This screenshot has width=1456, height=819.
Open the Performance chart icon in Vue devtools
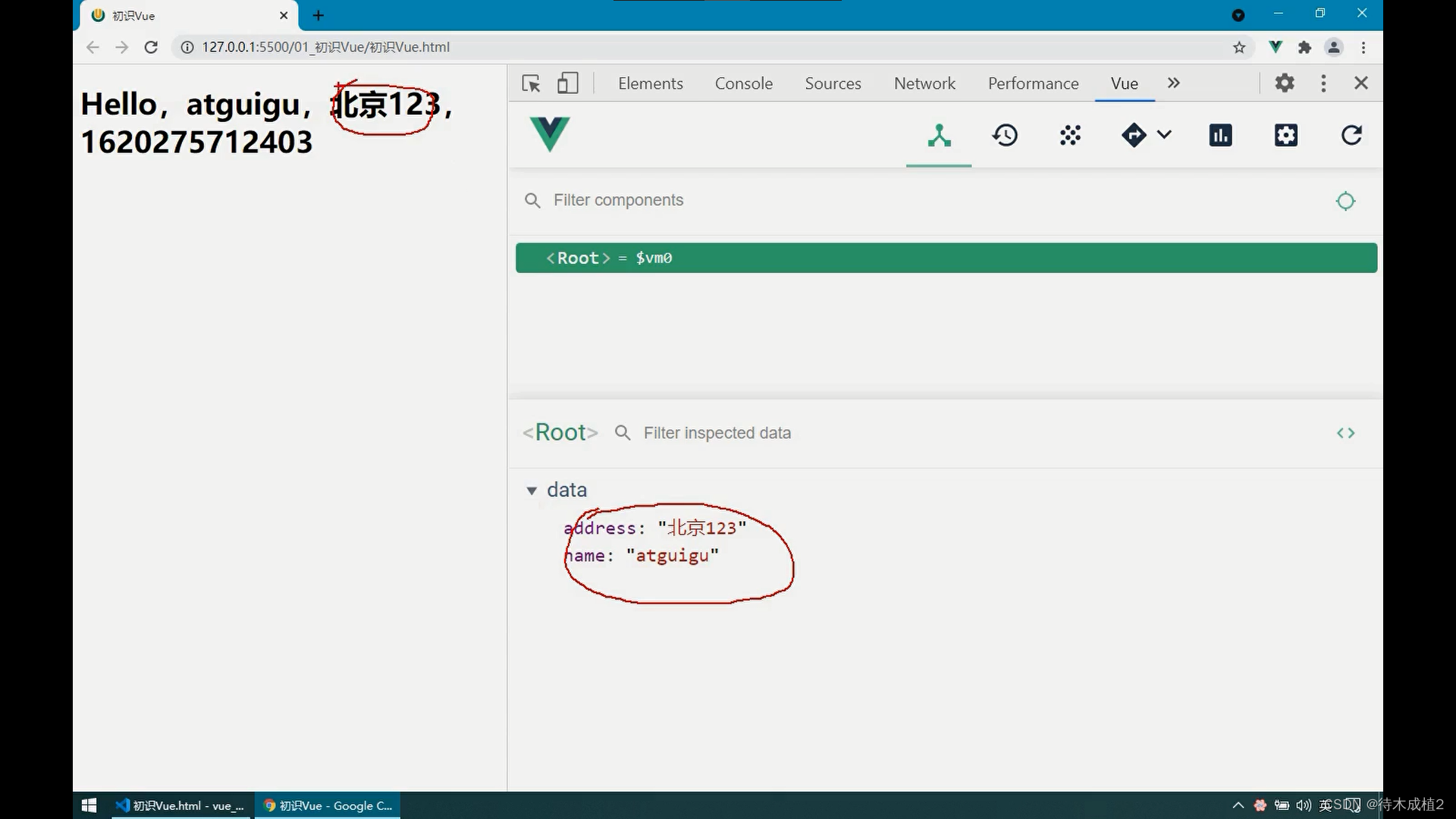(x=1220, y=136)
